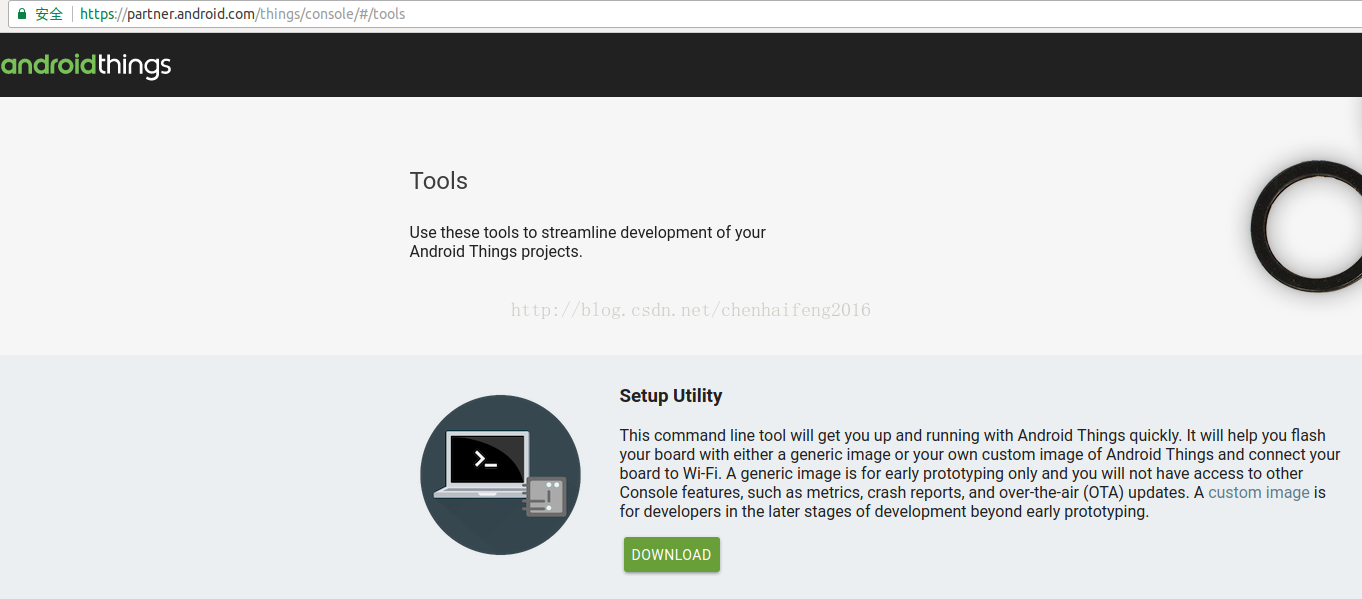Click the 安全 secure label
This screenshot has height=599, width=1362.
49,14
